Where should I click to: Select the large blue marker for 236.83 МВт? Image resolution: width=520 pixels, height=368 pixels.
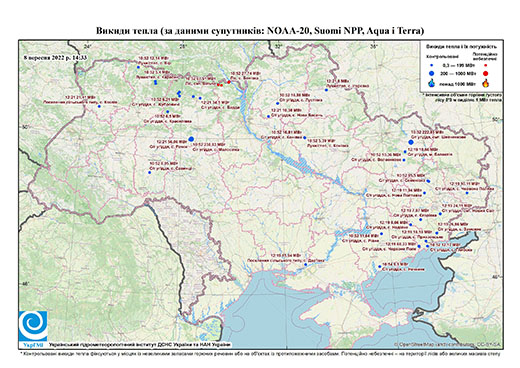pos(191,139)
